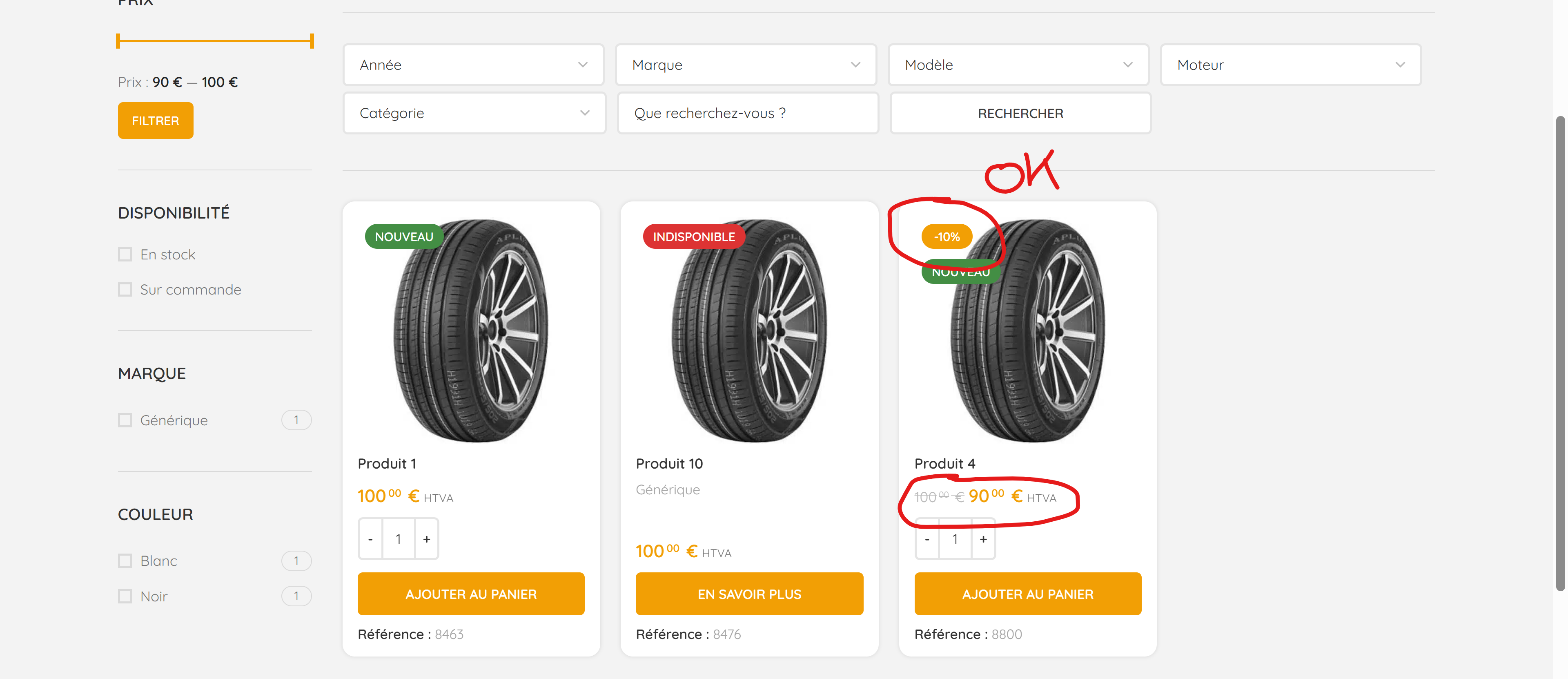Viewport: 1568px width, 679px height.
Task: Click the NOUVEAU badge on Produit 1
Action: coord(404,236)
